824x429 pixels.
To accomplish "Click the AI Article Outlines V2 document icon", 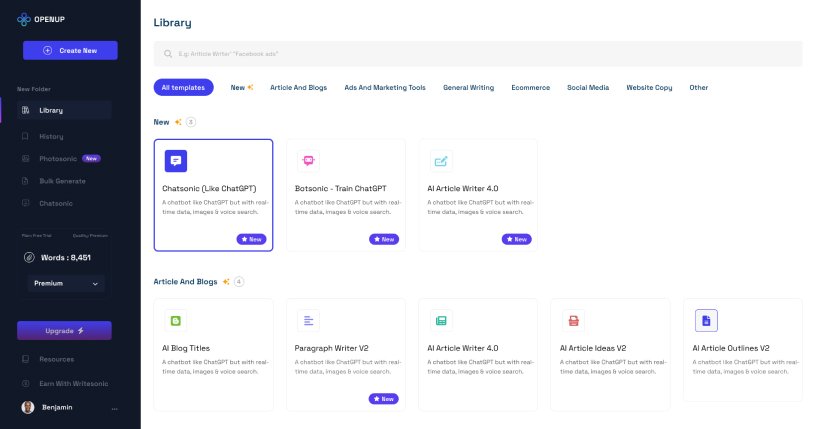I will click(706, 320).
